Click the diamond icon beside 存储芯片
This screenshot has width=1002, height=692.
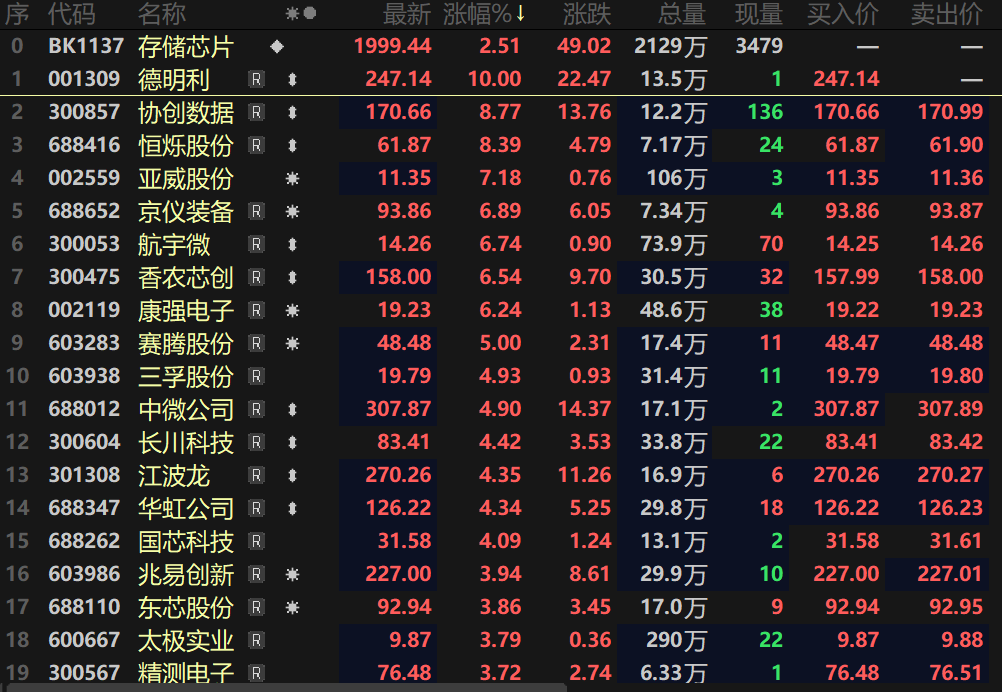coord(277,47)
